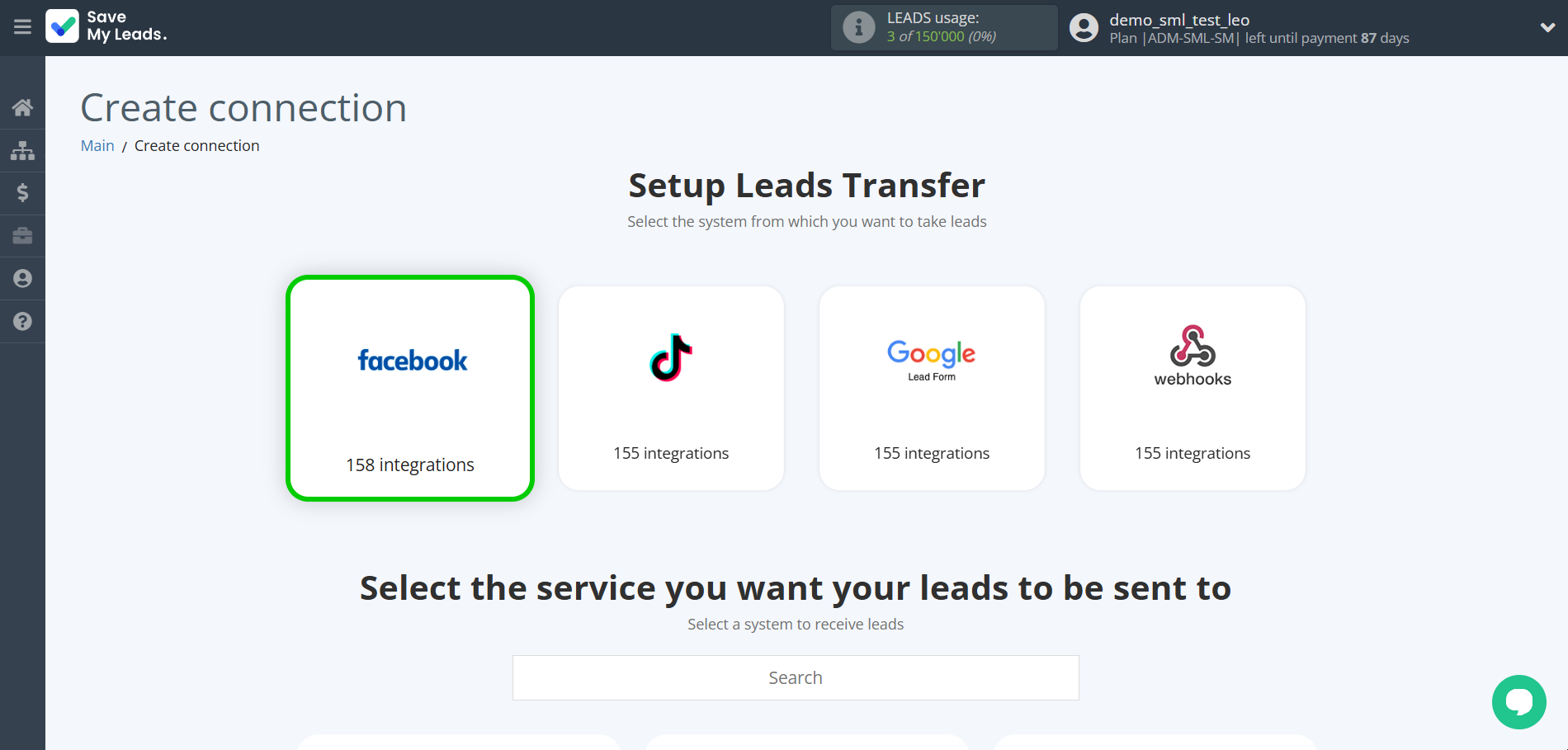Open the Home sidebar icon

pos(22,107)
